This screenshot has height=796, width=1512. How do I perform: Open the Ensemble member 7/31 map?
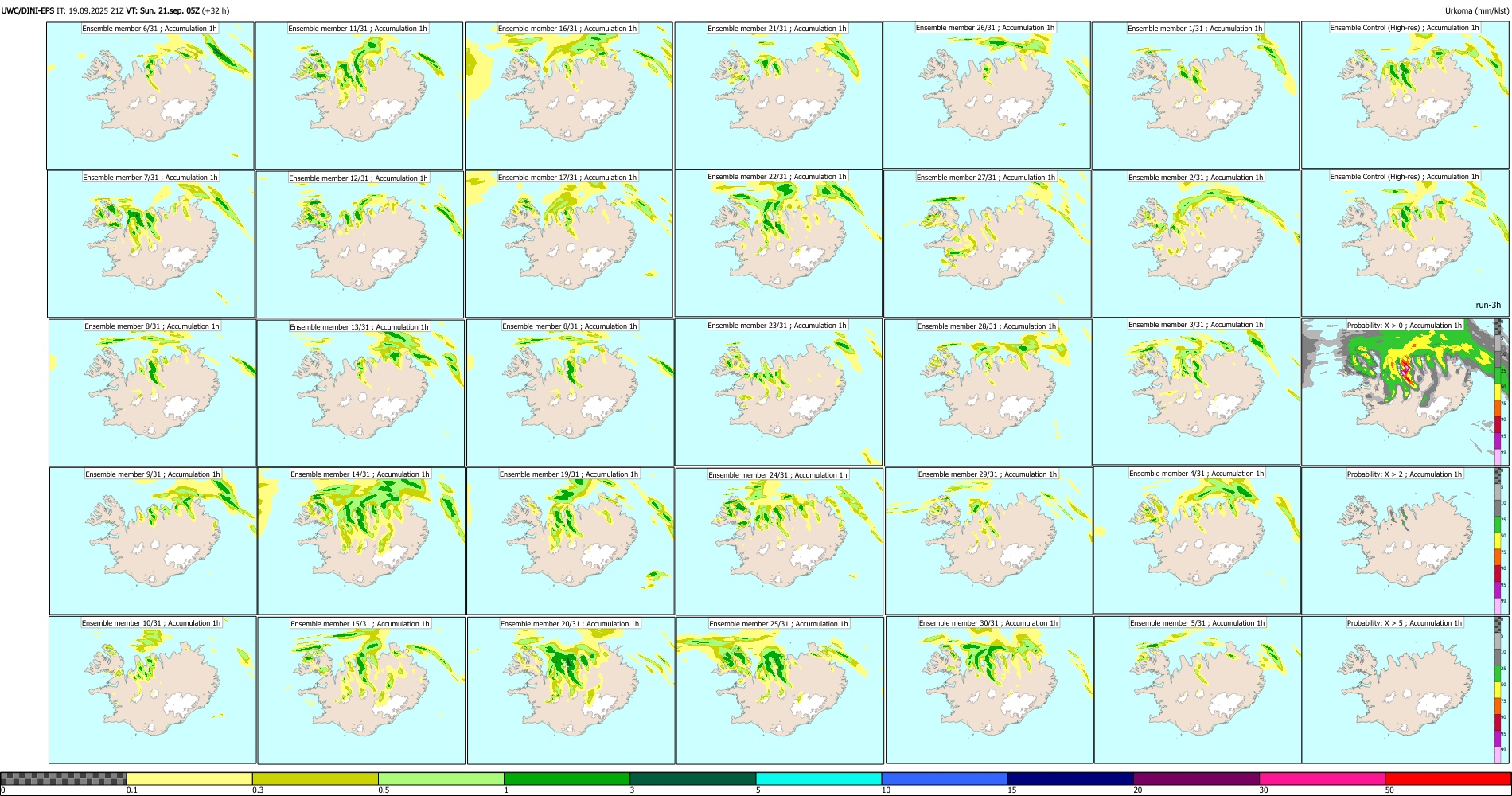pyautogui.click(x=151, y=244)
